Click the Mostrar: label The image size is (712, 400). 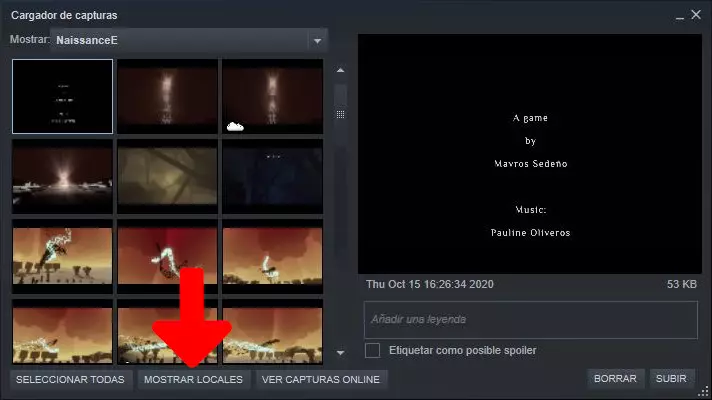pos(30,40)
